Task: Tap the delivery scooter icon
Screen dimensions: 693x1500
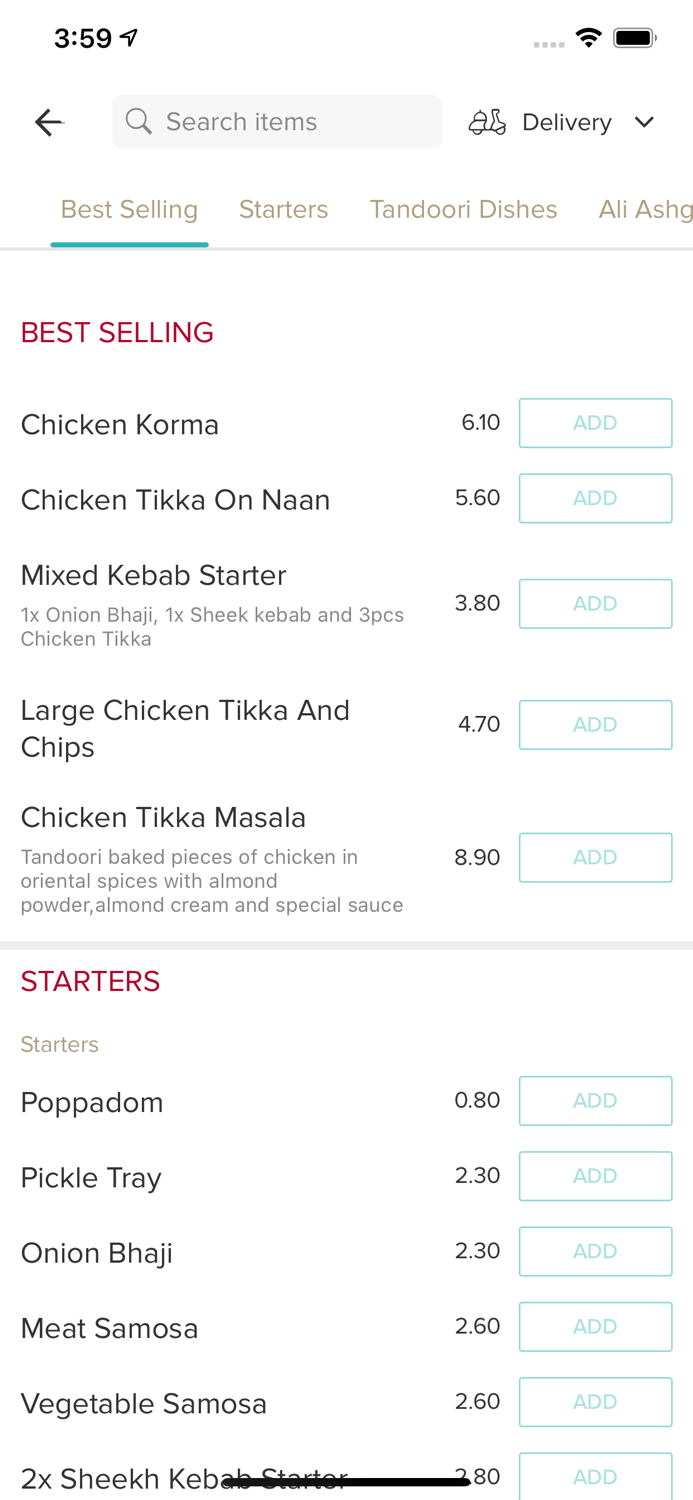Action: (487, 122)
